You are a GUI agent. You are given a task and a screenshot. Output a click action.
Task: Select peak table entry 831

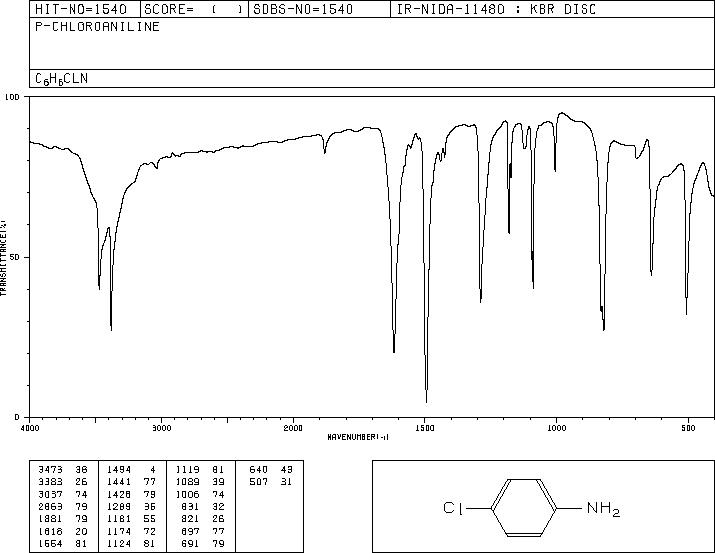pyautogui.click(x=191, y=506)
